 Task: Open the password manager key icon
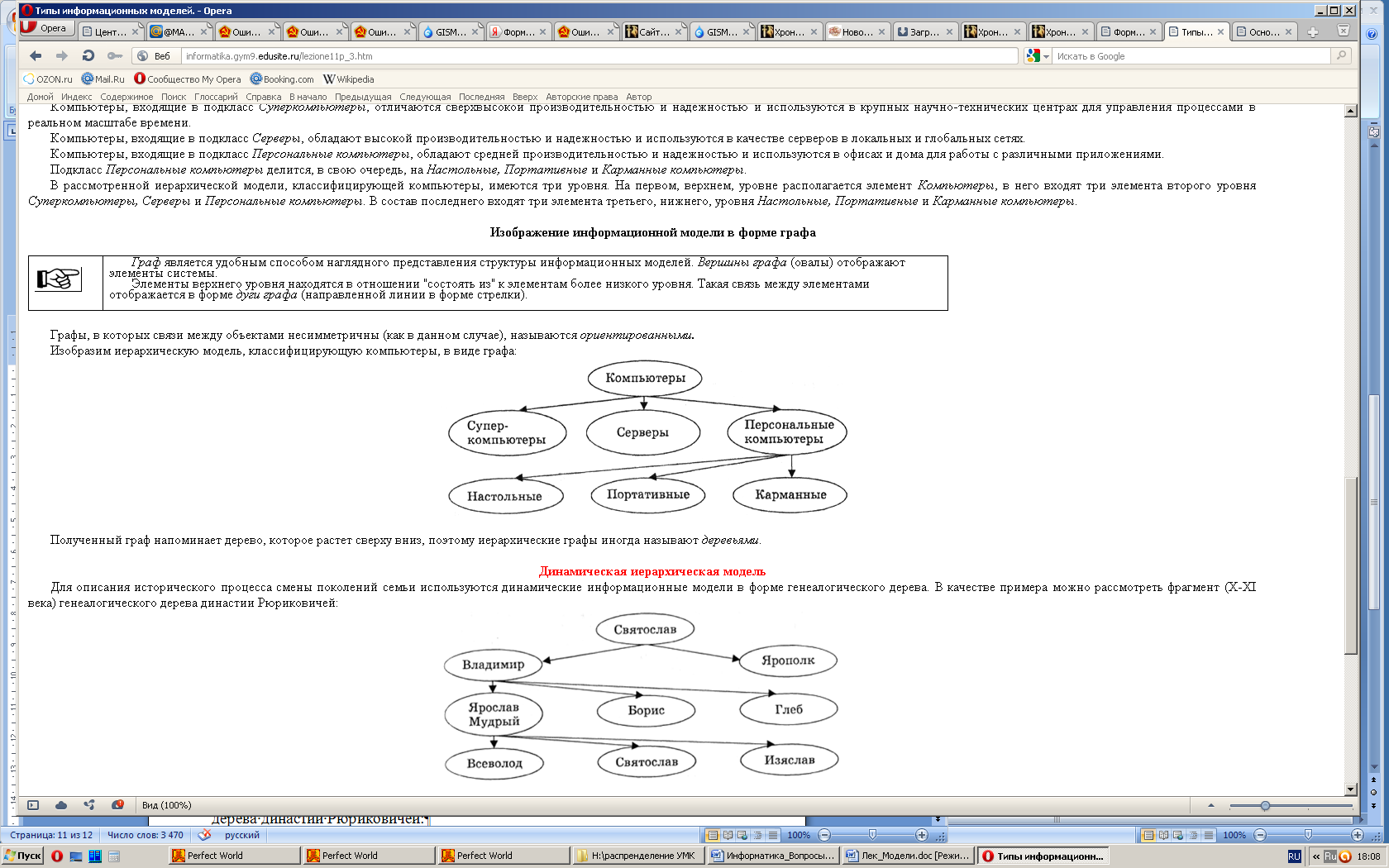point(115,55)
